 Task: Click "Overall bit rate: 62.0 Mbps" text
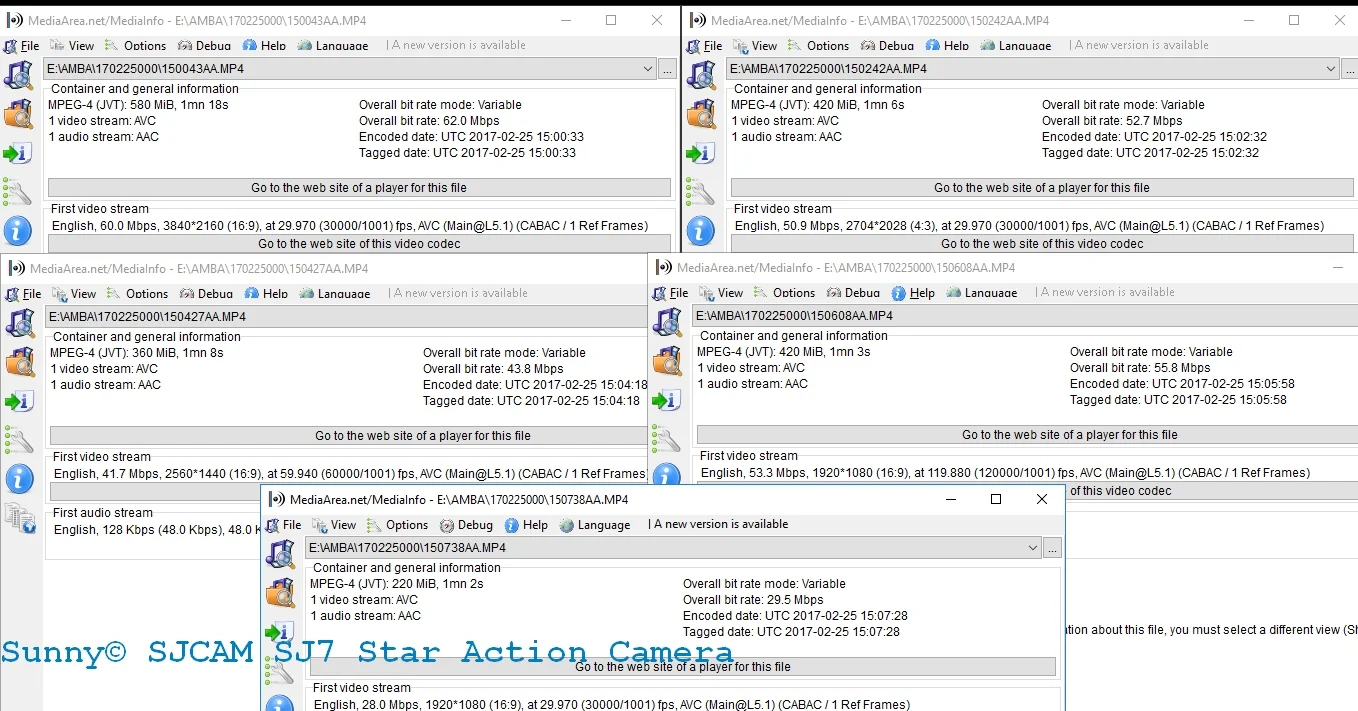(429, 121)
